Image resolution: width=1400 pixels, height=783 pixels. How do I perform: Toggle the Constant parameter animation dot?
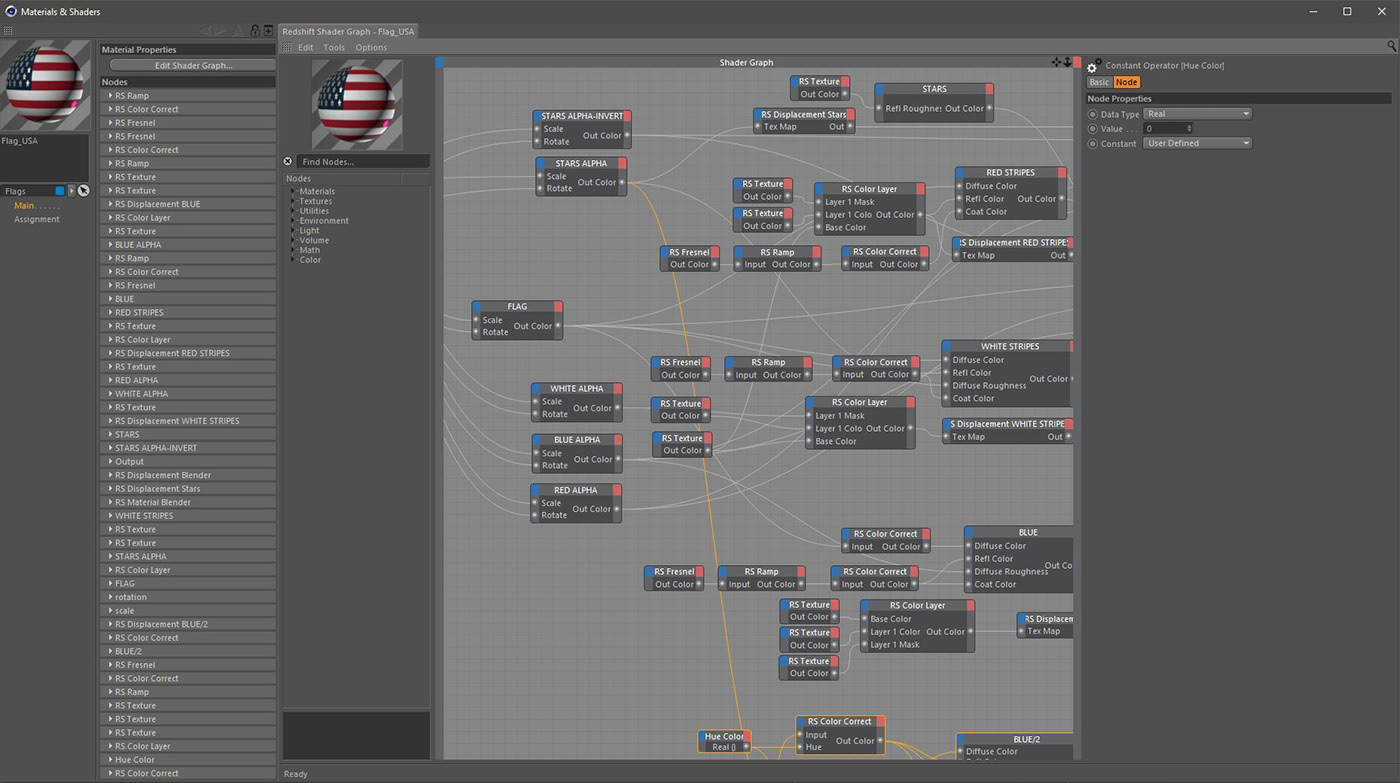pos(1092,143)
